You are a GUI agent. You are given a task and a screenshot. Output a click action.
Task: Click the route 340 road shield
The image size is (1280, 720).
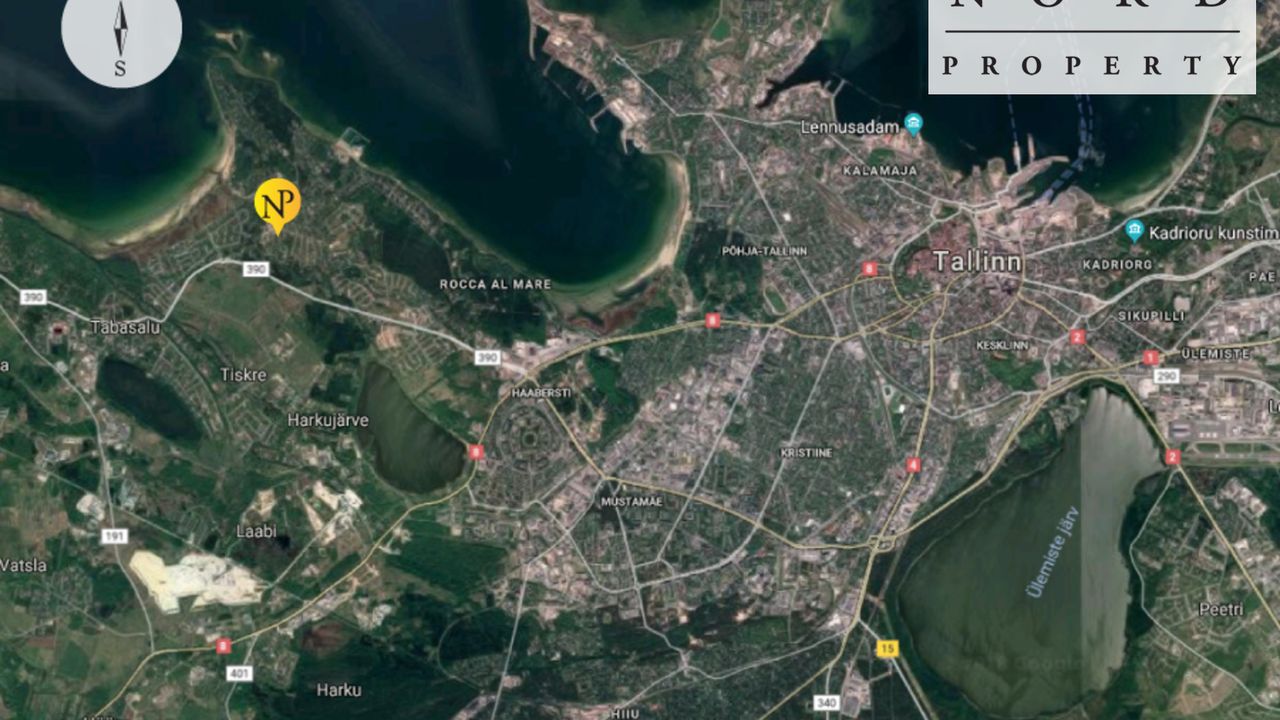point(826,703)
